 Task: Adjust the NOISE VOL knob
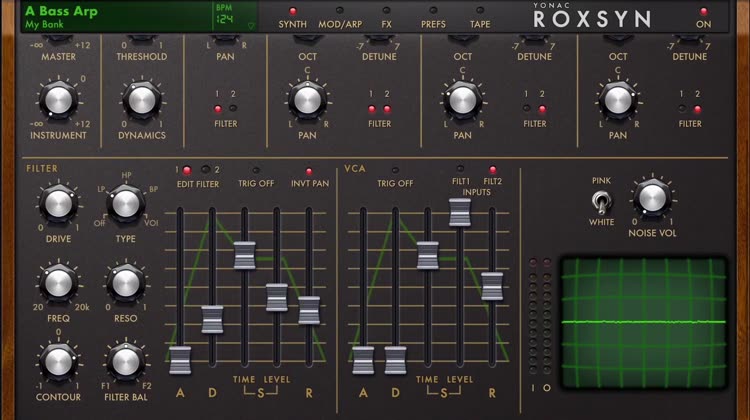652,198
